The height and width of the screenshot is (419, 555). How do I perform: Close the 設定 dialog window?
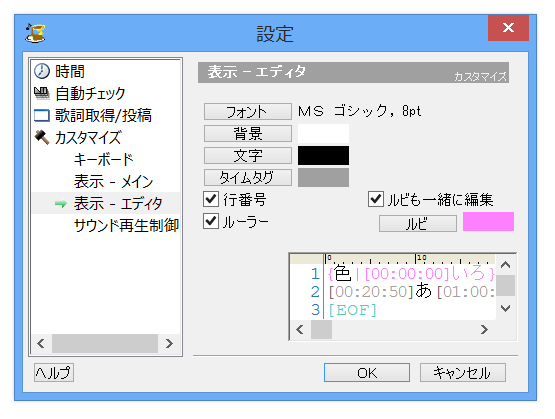pos(508,28)
